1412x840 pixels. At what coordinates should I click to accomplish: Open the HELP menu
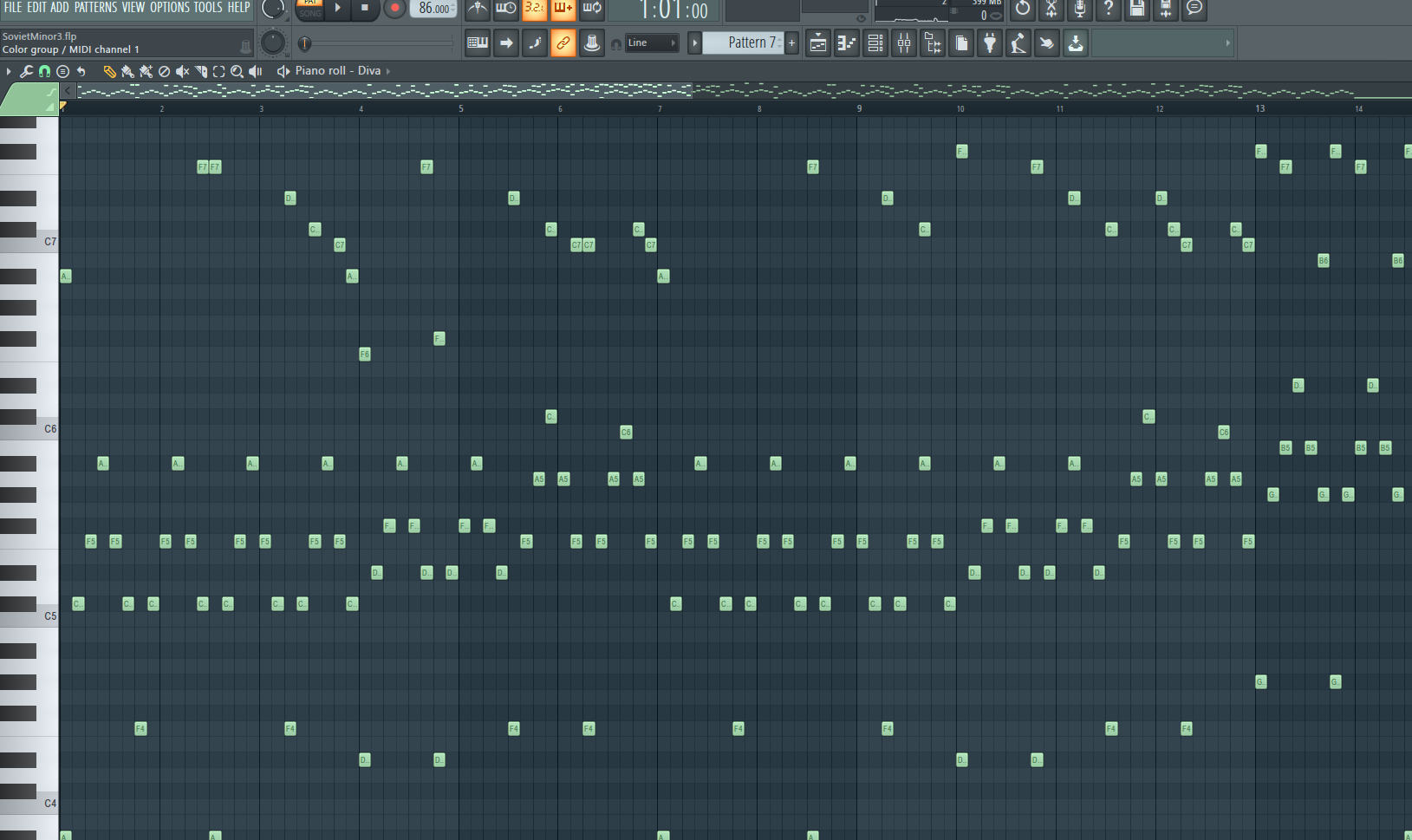pos(238,7)
